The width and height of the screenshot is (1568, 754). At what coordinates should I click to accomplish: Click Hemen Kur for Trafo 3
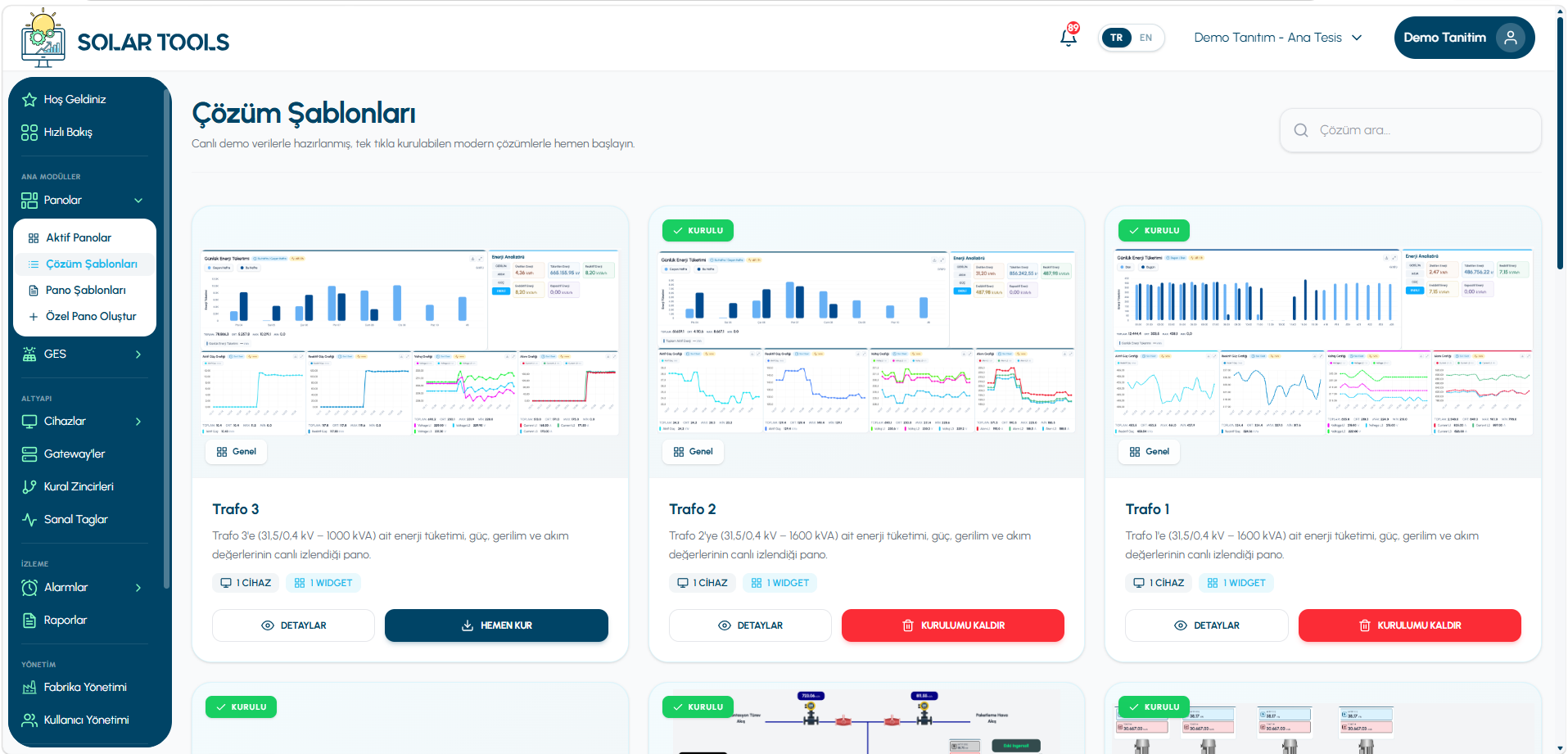click(x=496, y=625)
